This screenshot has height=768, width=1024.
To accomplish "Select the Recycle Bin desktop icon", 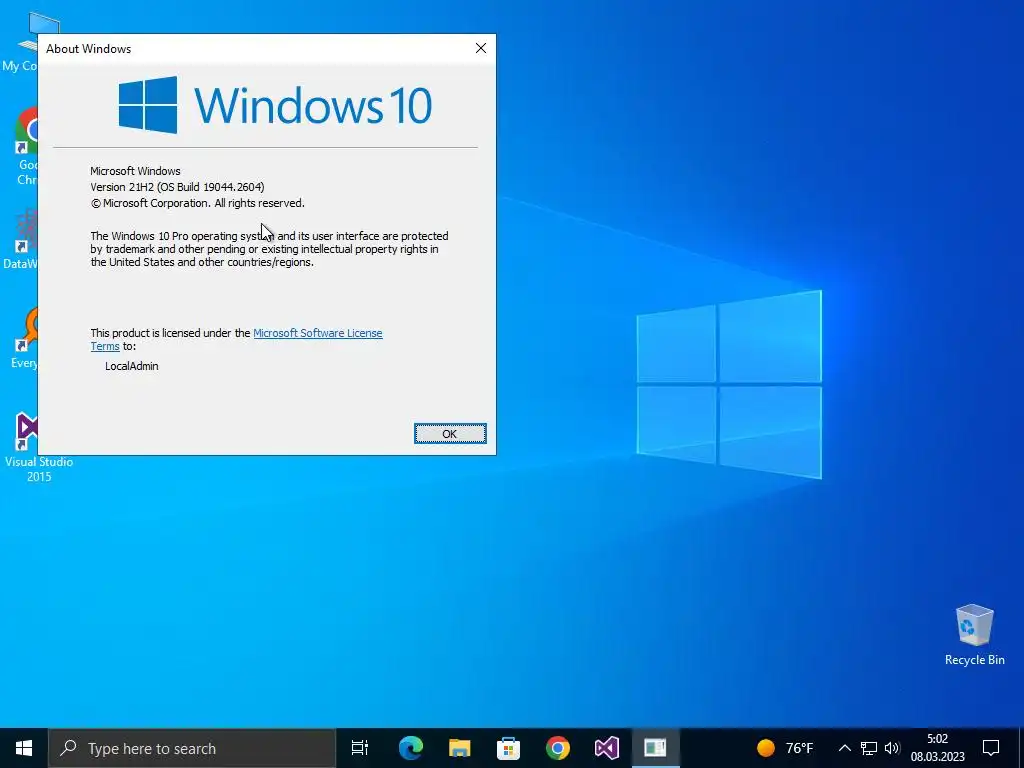I will coord(974,635).
